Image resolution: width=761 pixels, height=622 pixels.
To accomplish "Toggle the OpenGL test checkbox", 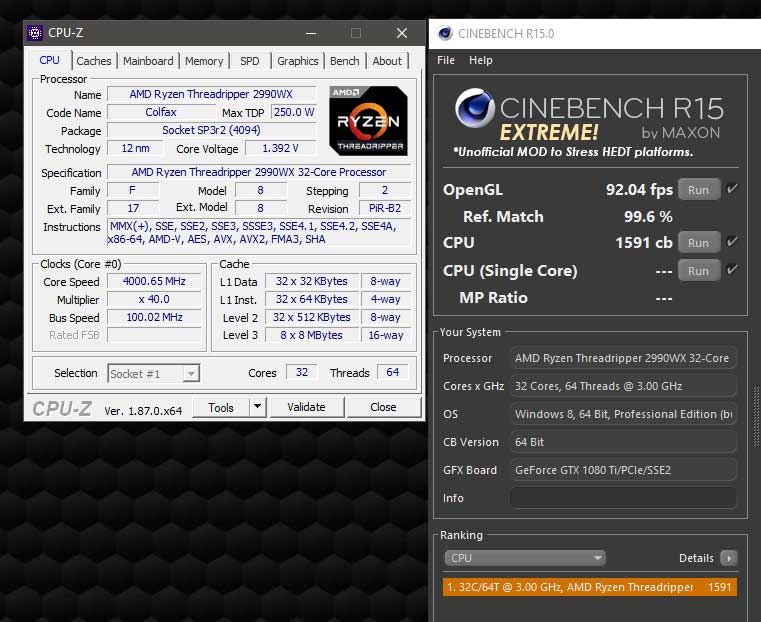I will (x=732, y=189).
